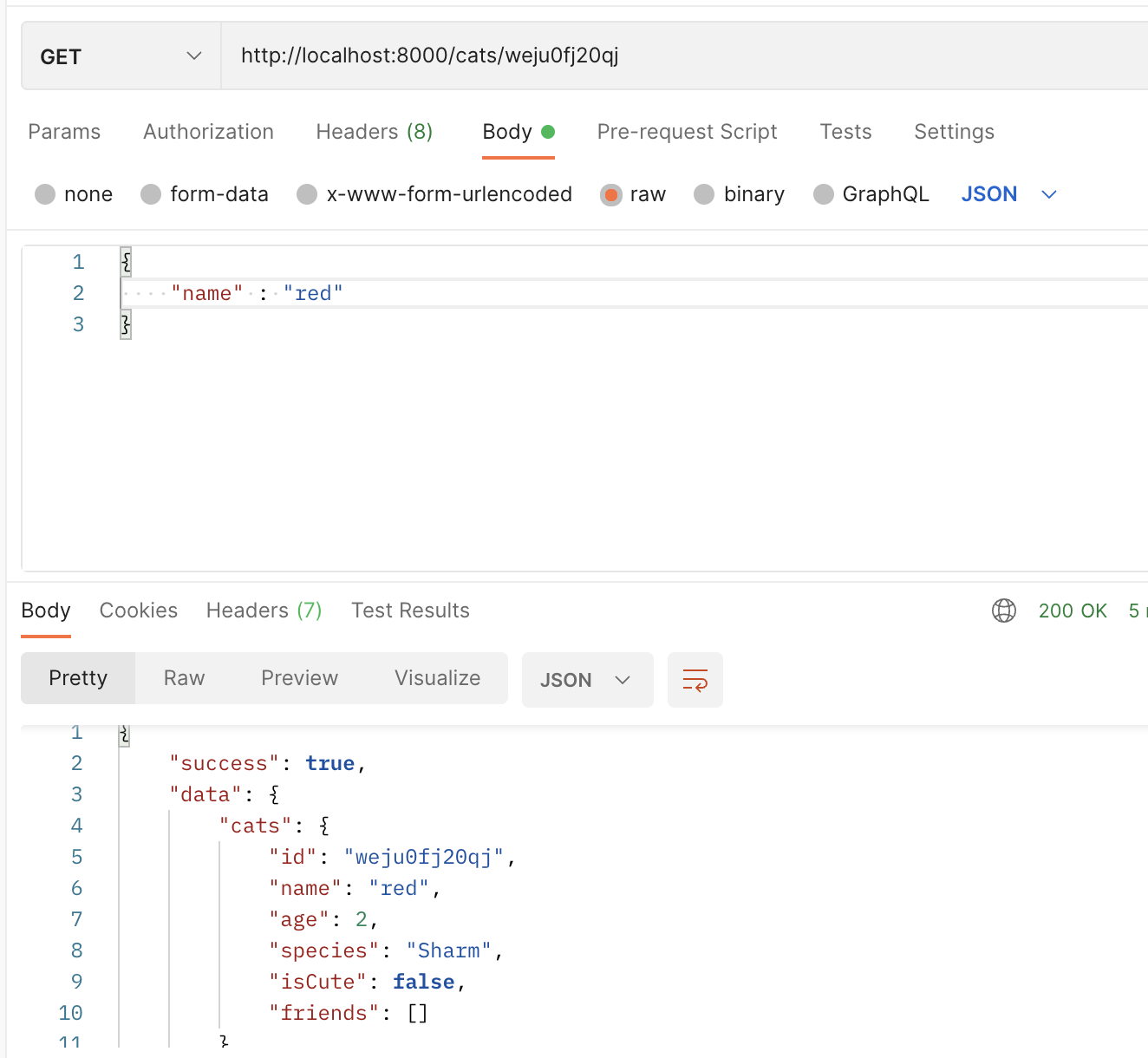Select the GraphQL body option

824,194
